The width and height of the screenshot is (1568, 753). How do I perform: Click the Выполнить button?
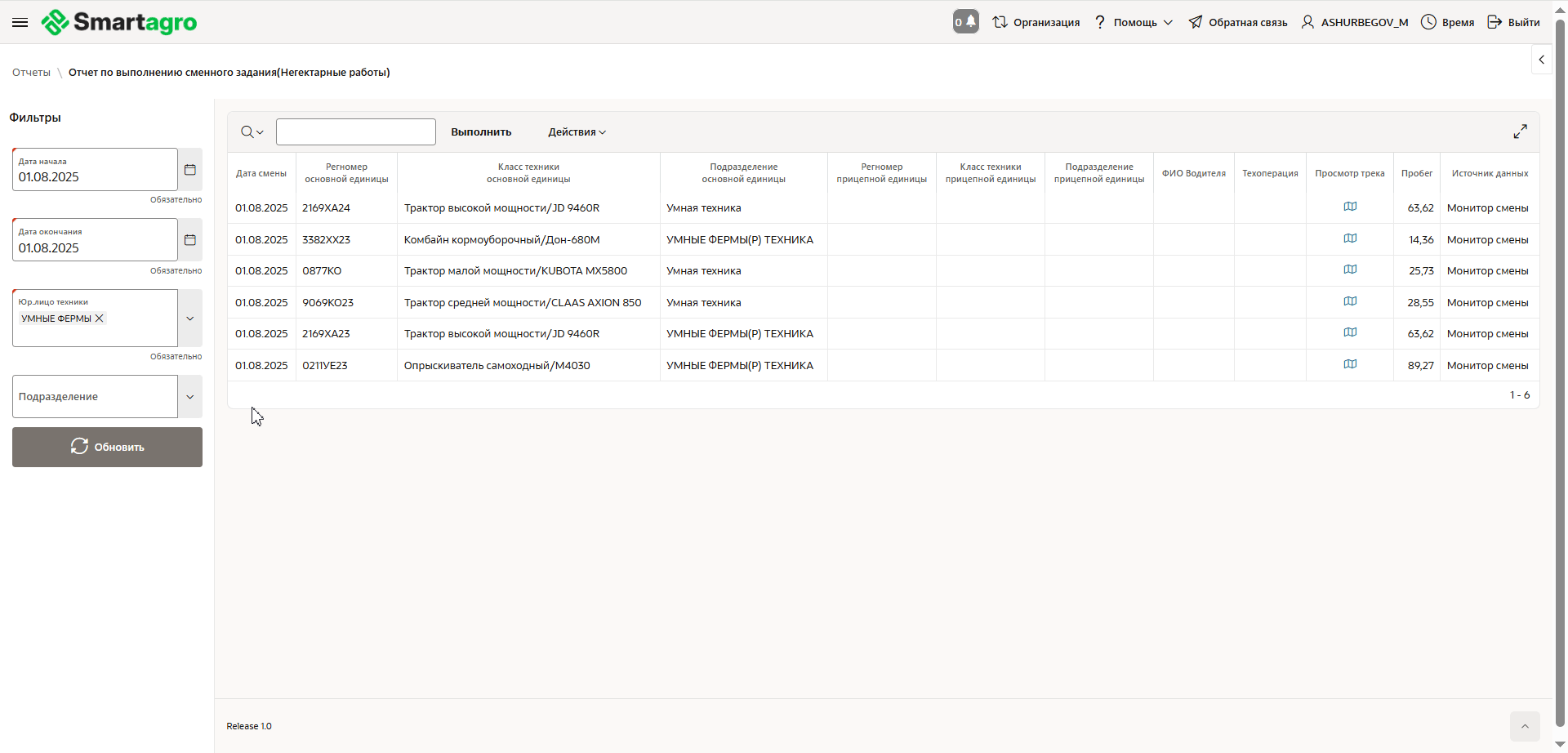point(481,132)
